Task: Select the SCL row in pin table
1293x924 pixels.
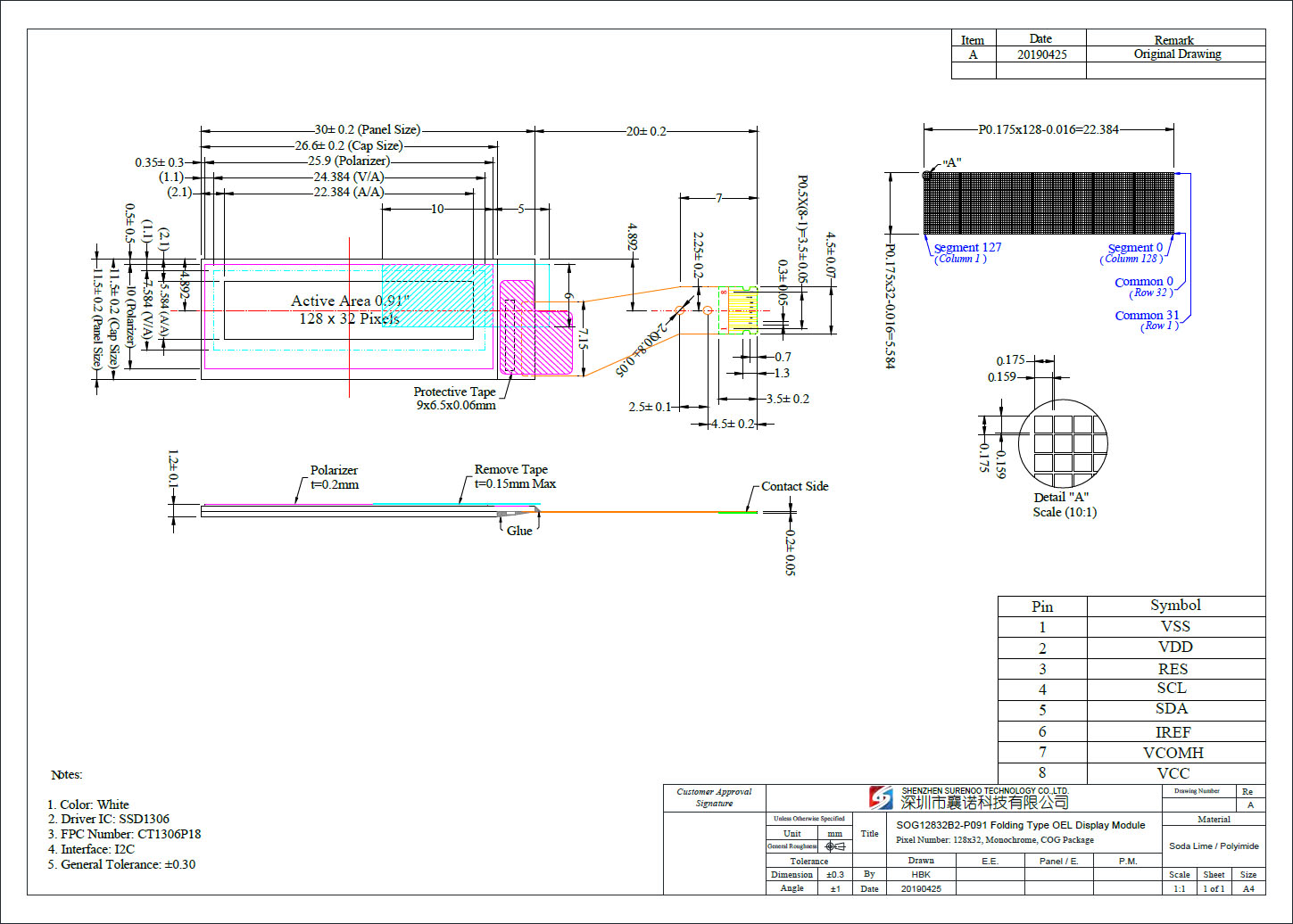Action: pyautogui.click(x=1131, y=689)
